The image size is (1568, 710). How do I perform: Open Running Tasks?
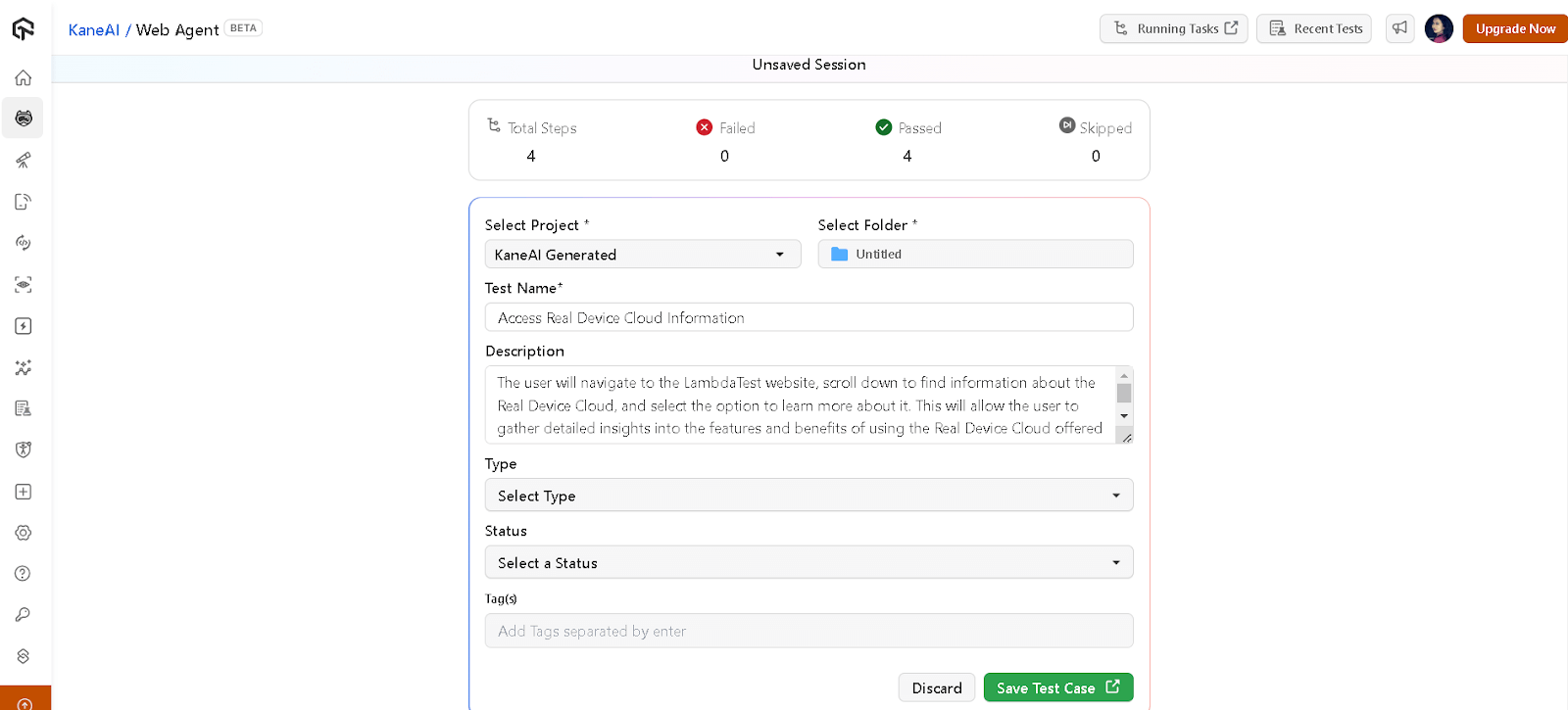1173,28
